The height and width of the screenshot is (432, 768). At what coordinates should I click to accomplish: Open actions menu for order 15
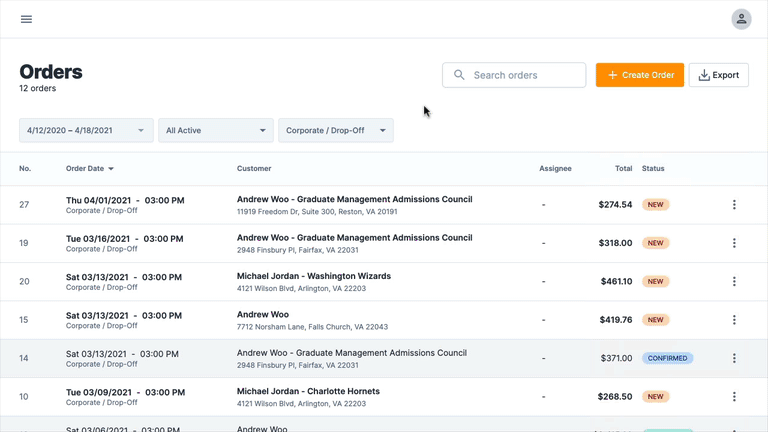(x=734, y=320)
